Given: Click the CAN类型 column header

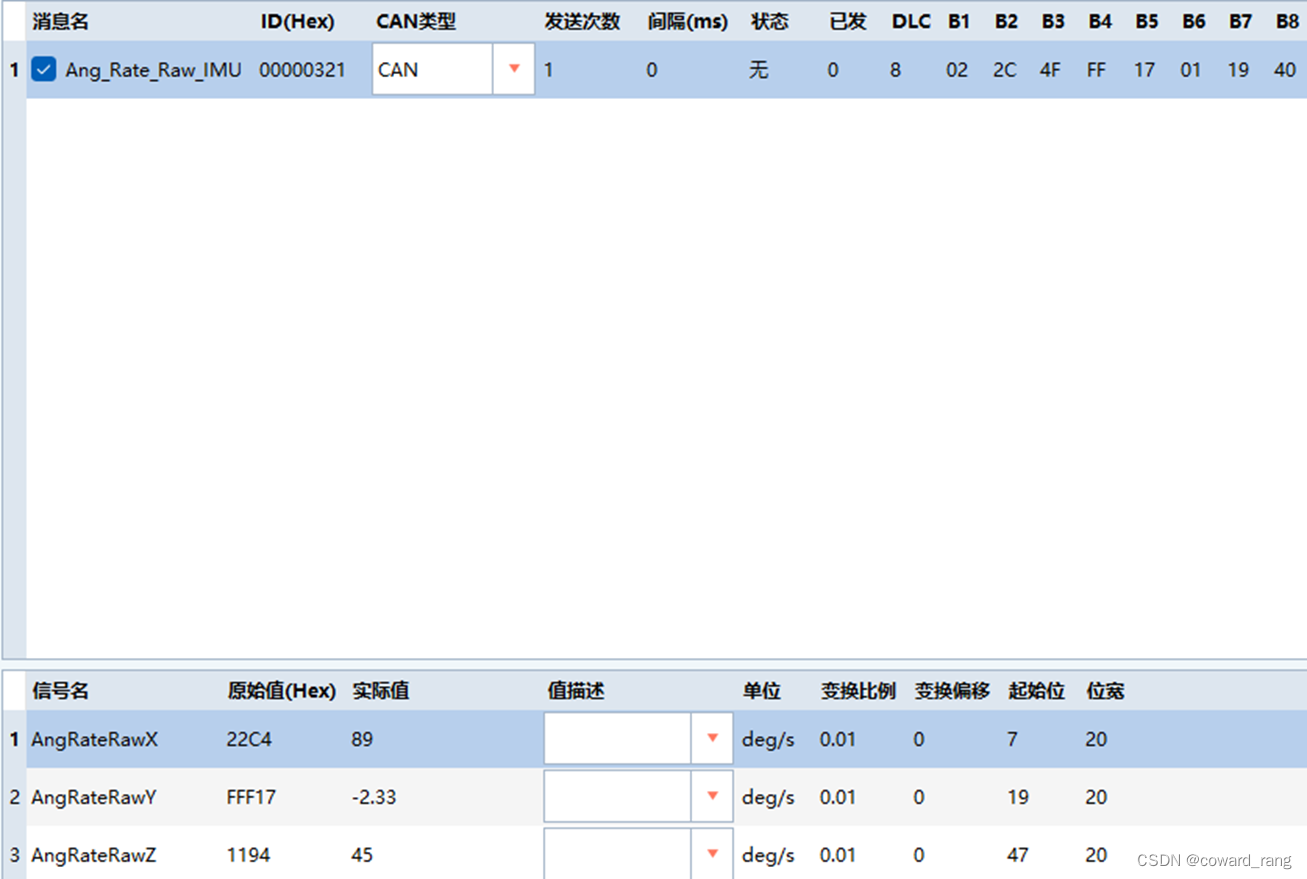Looking at the screenshot, I should click(416, 21).
